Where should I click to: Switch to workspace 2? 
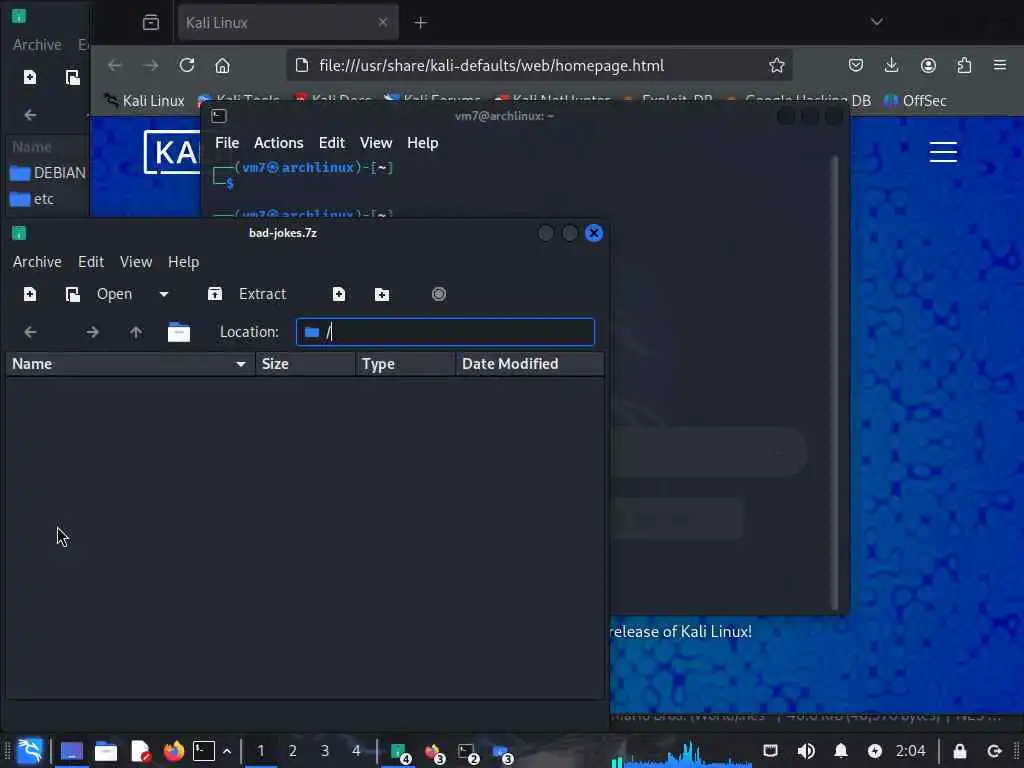(x=293, y=752)
